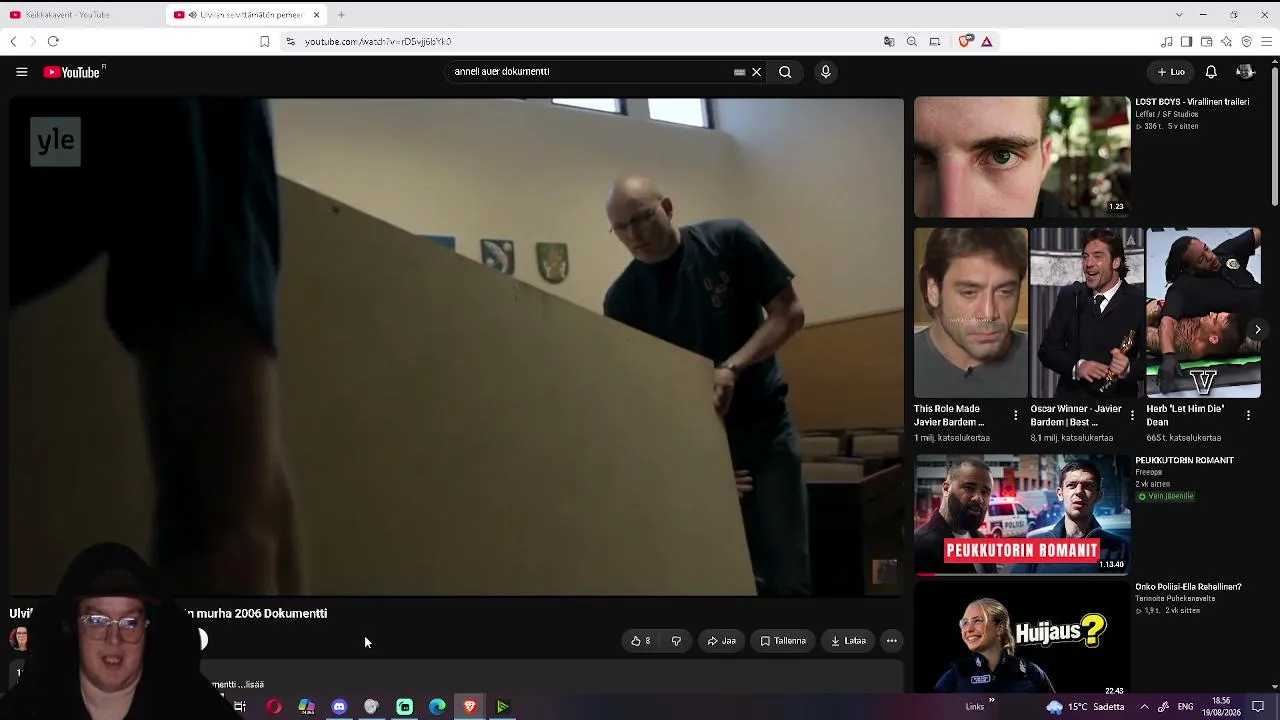Open a new browser tab
This screenshot has width=1280, height=720.
pyautogui.click(x=341, y=15)
